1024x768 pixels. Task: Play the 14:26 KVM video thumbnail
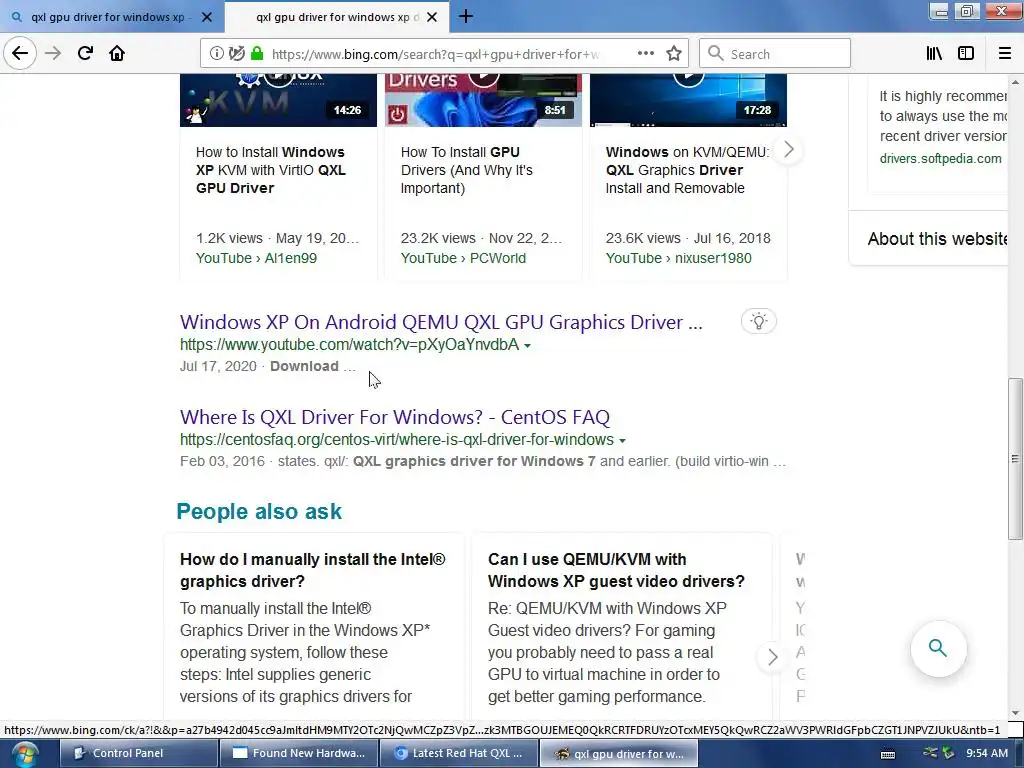pos(278,100)
